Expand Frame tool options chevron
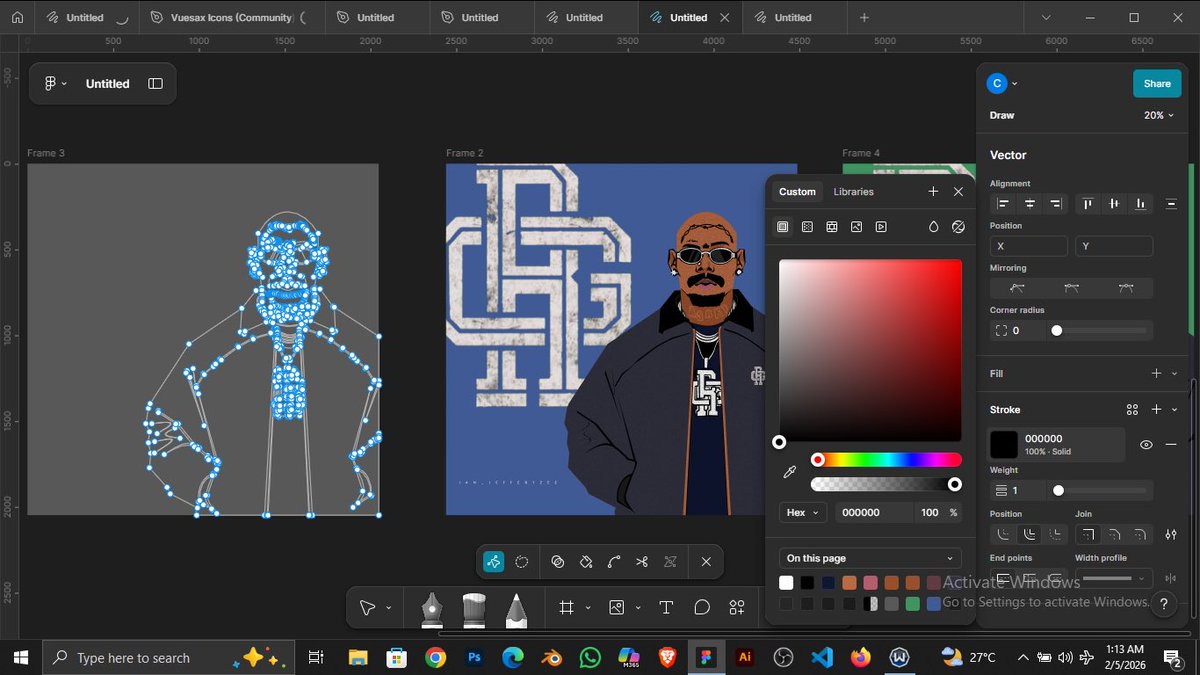 point(588,608)
